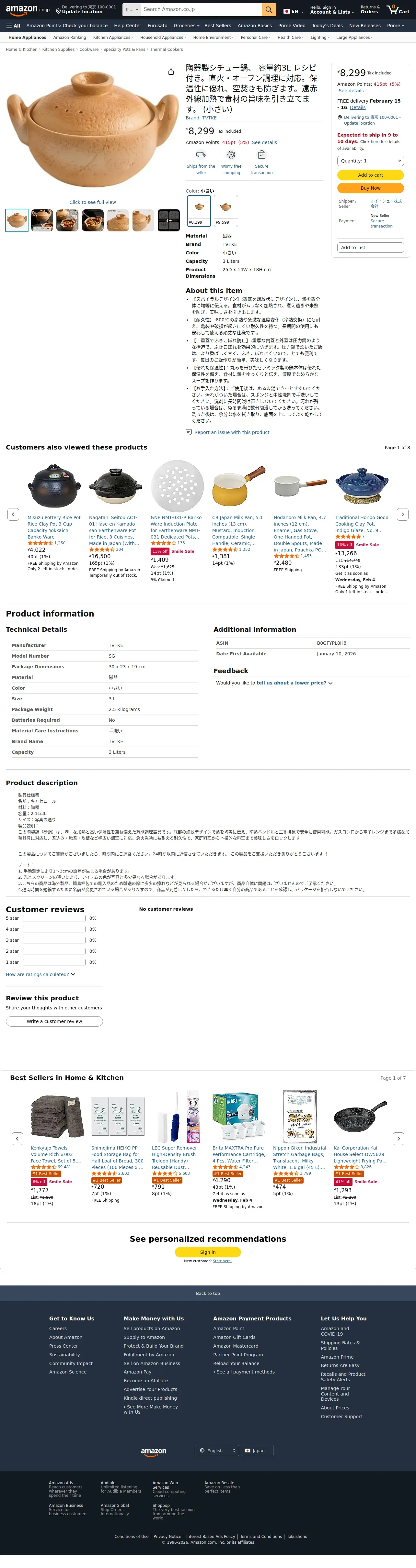Go to next Best Sellers page
The image size is (416, 1568).
coord(398,1138)
